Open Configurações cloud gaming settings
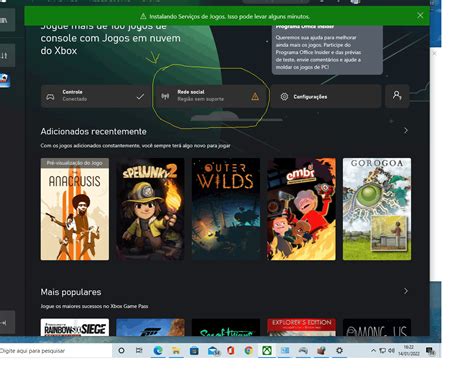Screen dimensions: 474x379 [x=326, y=96]
